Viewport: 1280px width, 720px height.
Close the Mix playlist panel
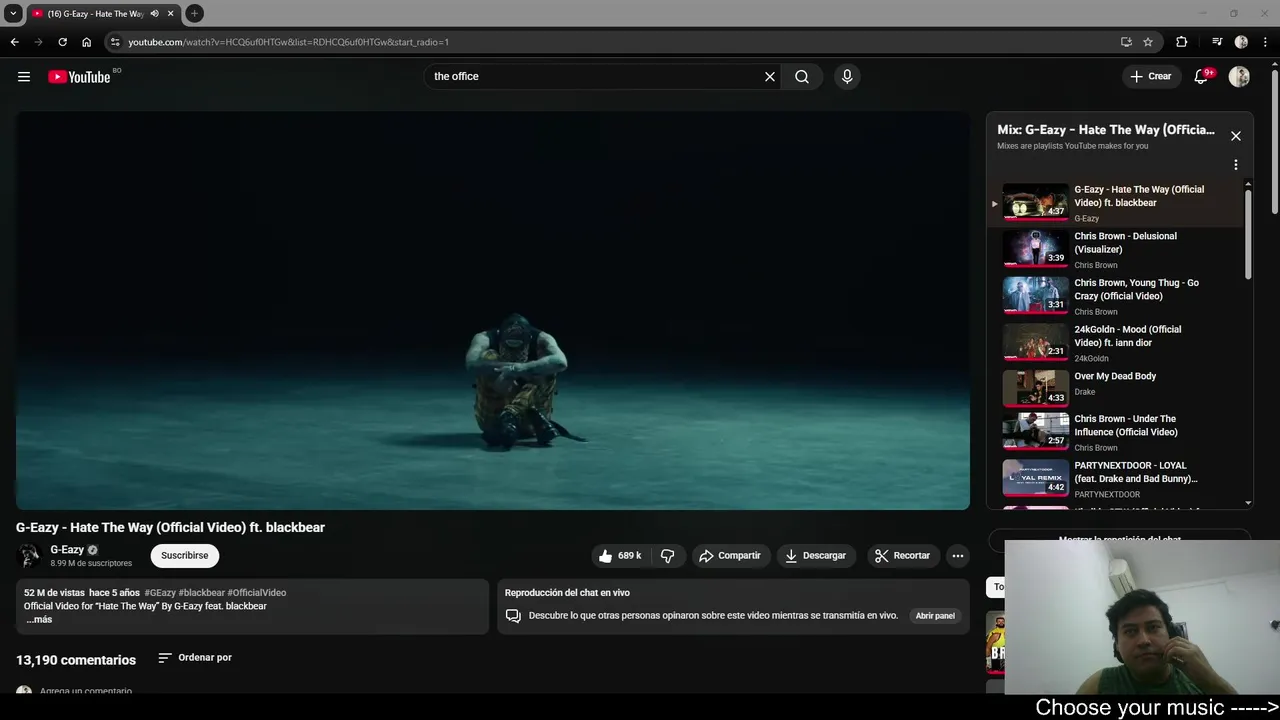click(1236, 136)
